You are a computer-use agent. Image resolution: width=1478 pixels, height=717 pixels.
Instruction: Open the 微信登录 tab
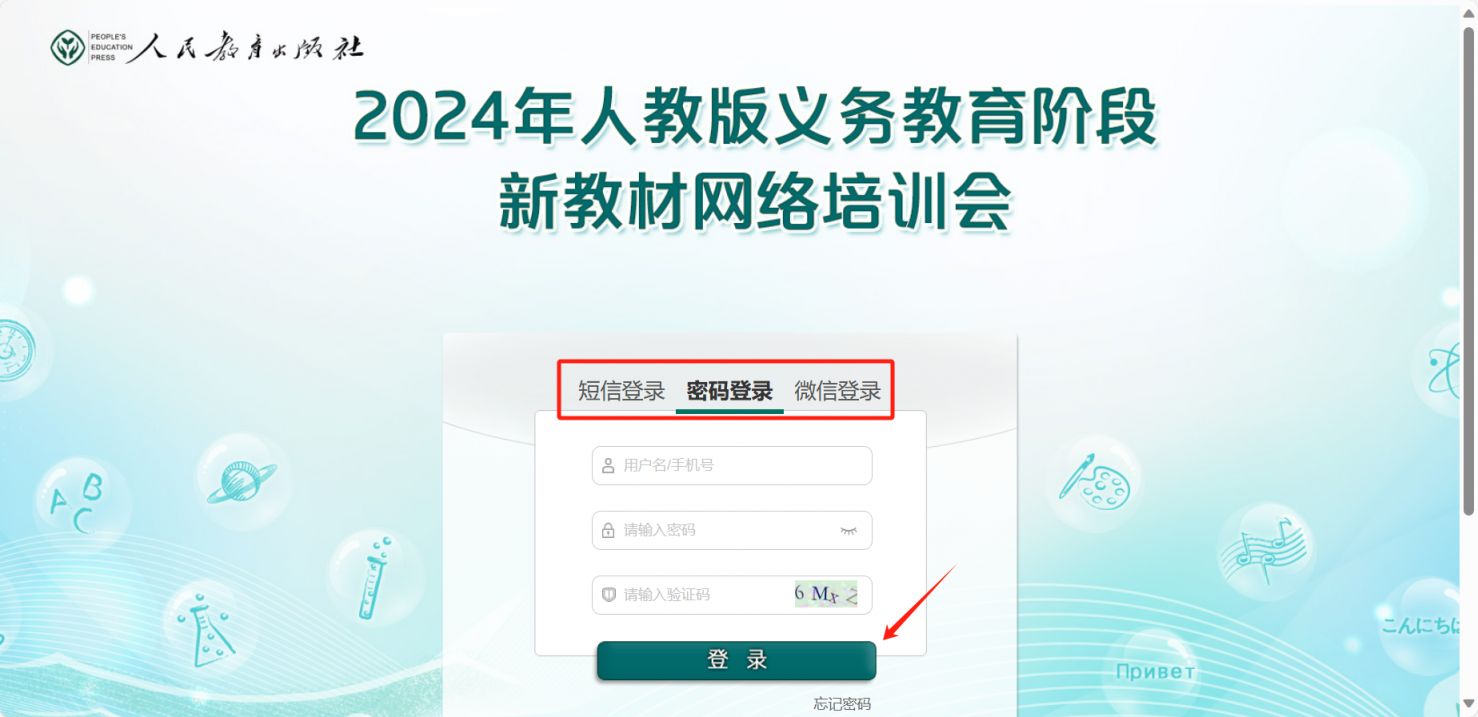(x=838, y=391)
